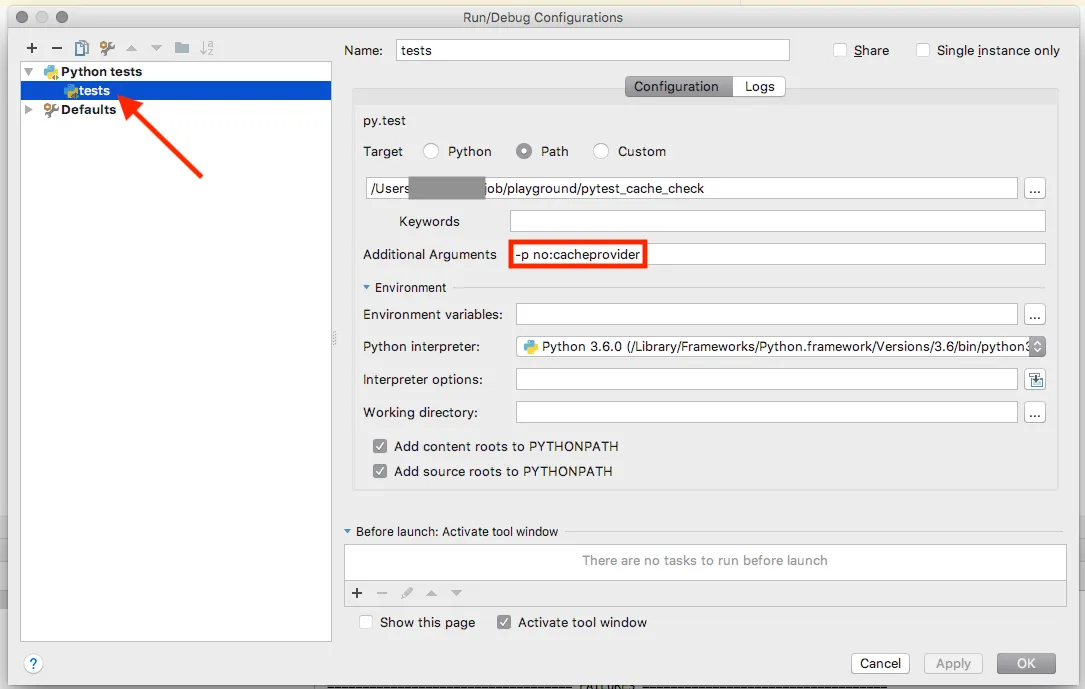Viewport: 1085px width, 689px height.
Task: Collapse the Environment section
Action: (367, 287)
